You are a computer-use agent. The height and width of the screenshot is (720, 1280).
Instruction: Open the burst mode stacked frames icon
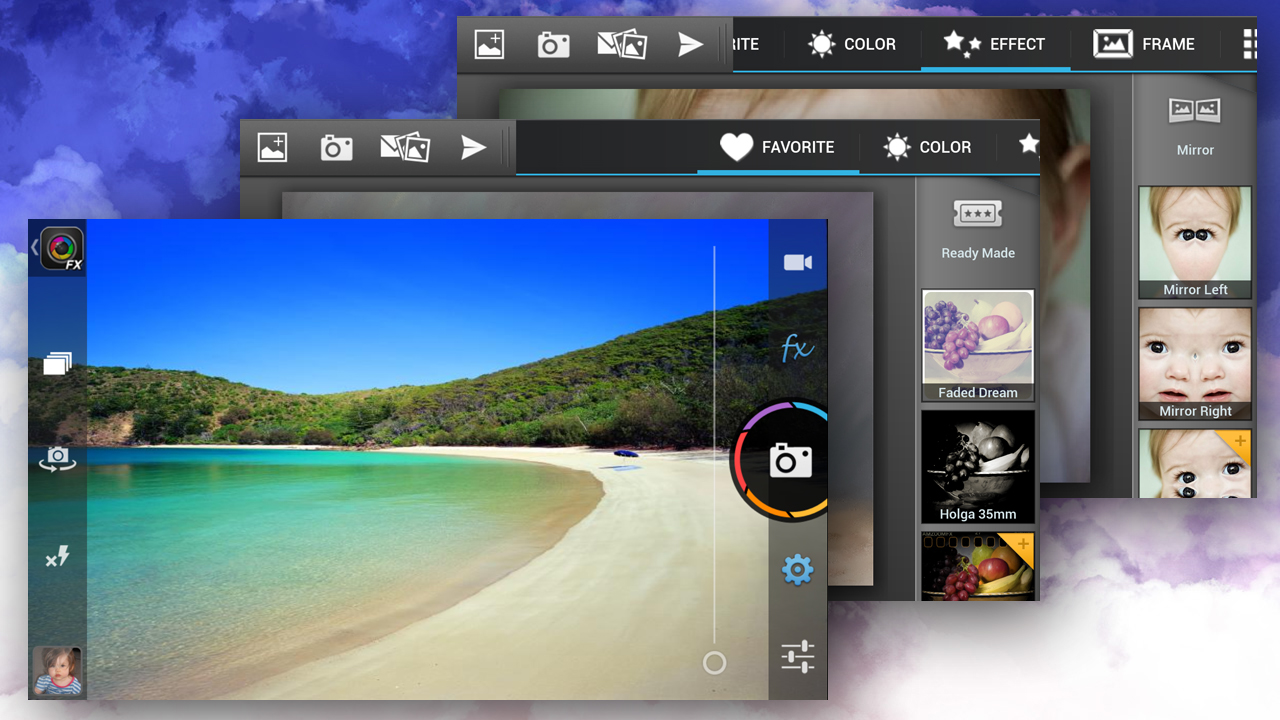pyautogui.click(x=58, y=364)
